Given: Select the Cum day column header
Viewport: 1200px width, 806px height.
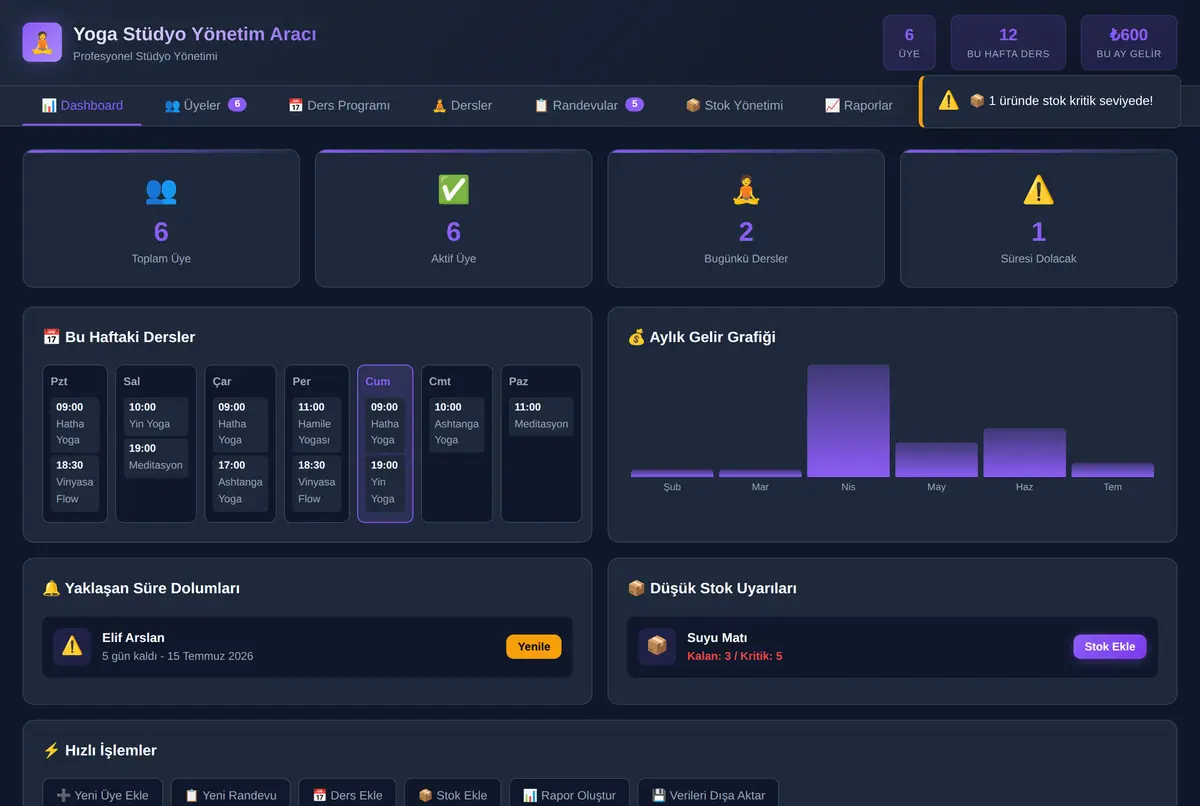Looking at the screenshot, I should coord(378,381).
